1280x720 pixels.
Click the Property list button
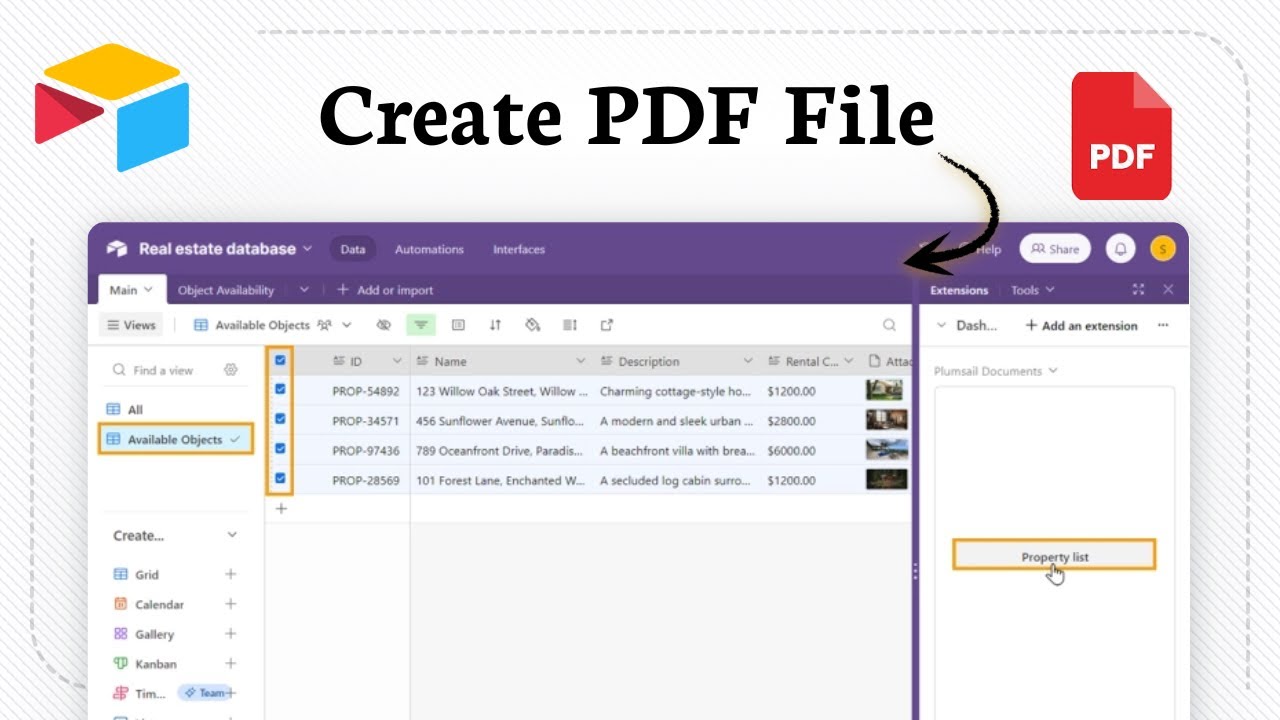[x=1054, y=556]
